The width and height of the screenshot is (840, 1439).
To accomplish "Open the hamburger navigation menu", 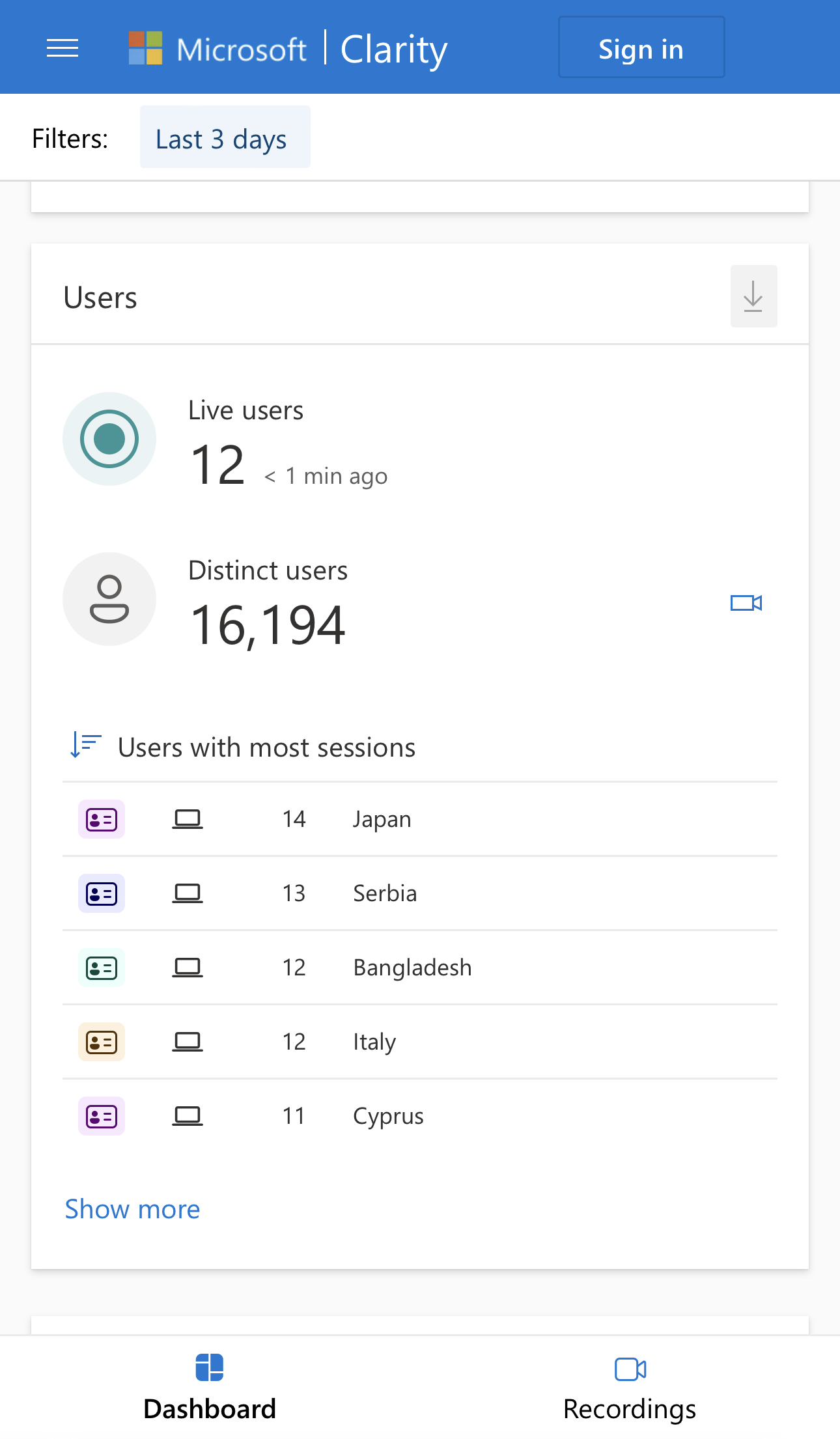I will (x=63, y=48).
